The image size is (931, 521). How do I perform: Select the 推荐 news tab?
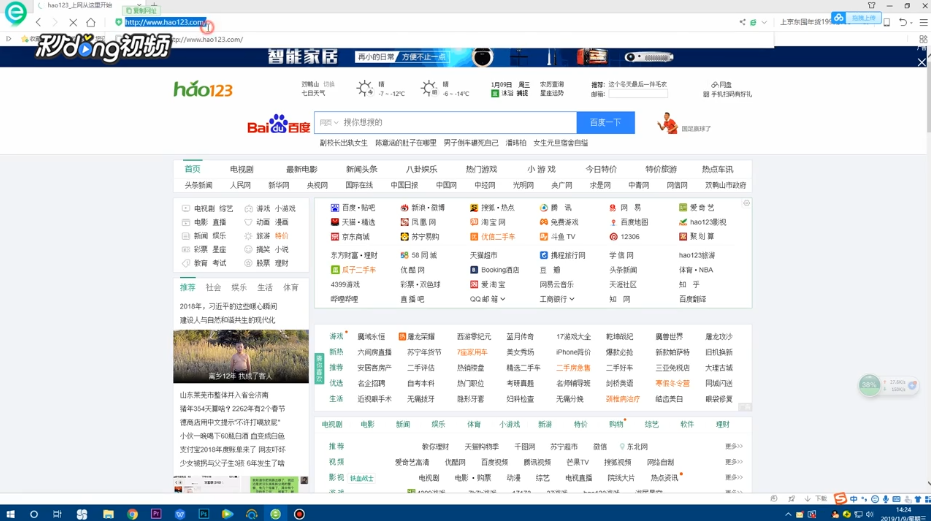[188, 288]
